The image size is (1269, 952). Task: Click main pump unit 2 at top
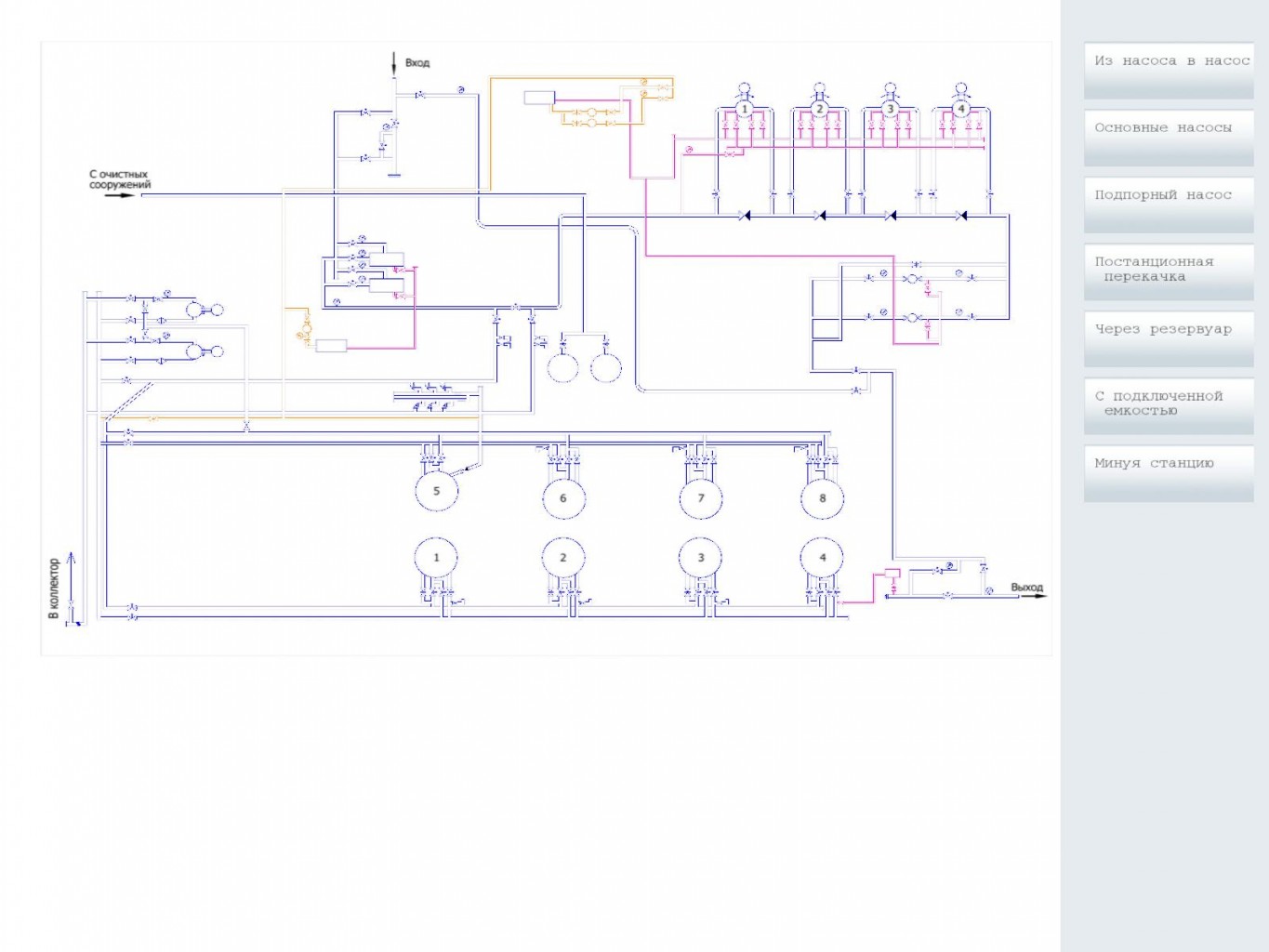(819, 108)
